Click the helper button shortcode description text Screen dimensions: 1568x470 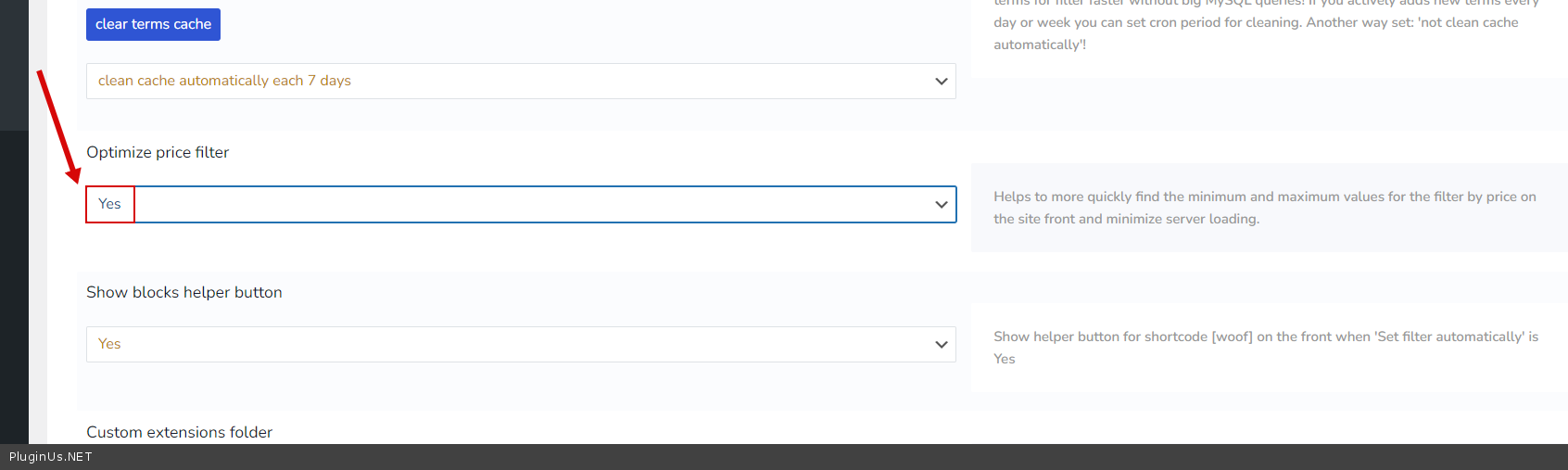coord(1265,348)
